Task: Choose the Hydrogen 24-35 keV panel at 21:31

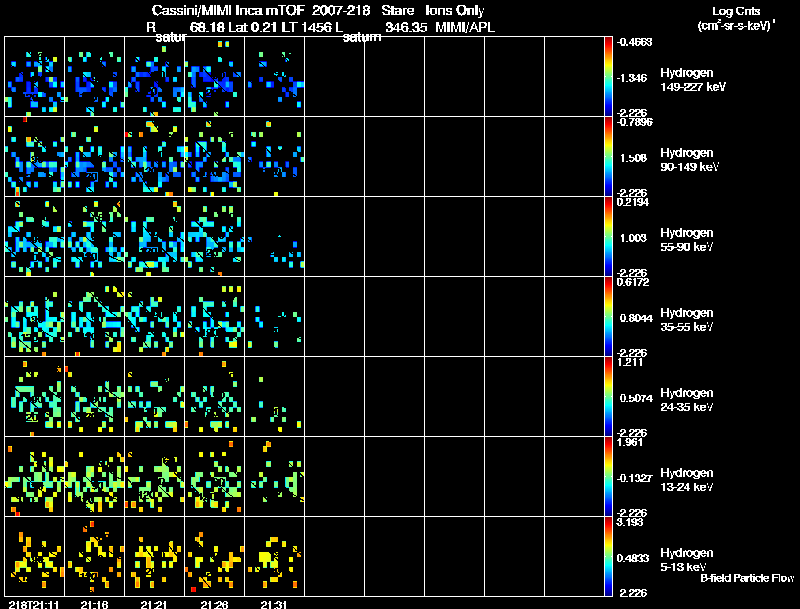Action: (274, 397)
